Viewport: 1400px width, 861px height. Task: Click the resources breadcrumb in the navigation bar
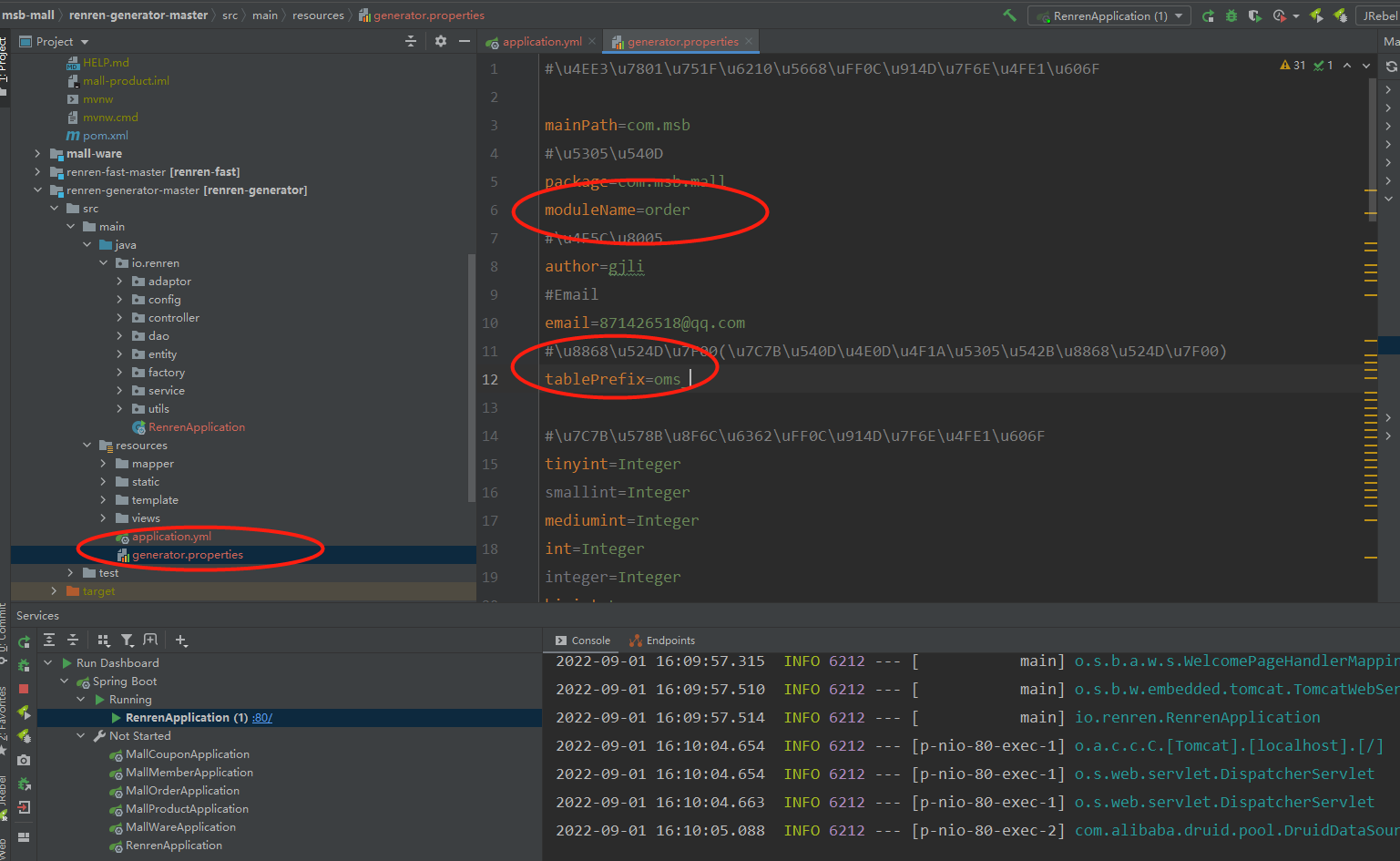pyautogui.click(x=318, y=15)
